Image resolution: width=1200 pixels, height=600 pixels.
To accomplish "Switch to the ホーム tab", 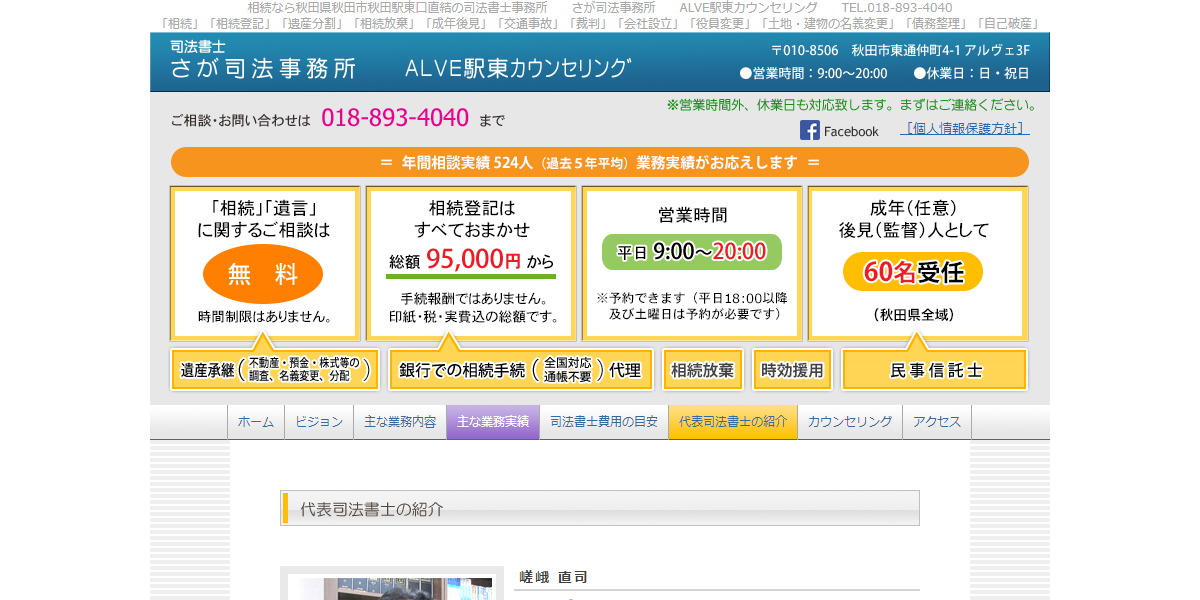I will (256, 421).
